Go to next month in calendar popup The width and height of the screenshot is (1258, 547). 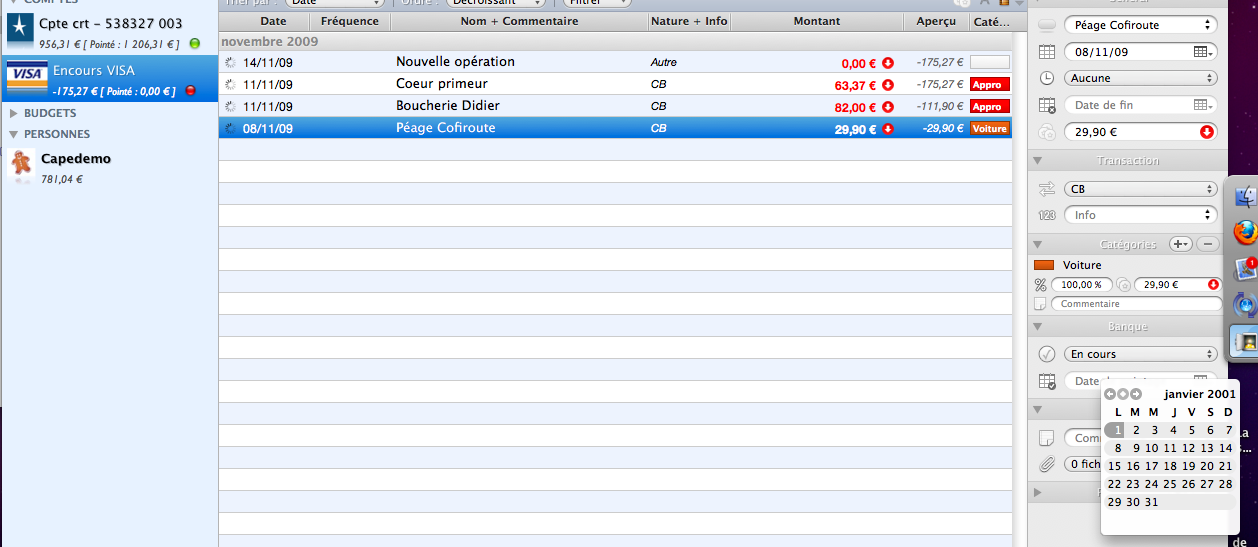coord(1136,394)
